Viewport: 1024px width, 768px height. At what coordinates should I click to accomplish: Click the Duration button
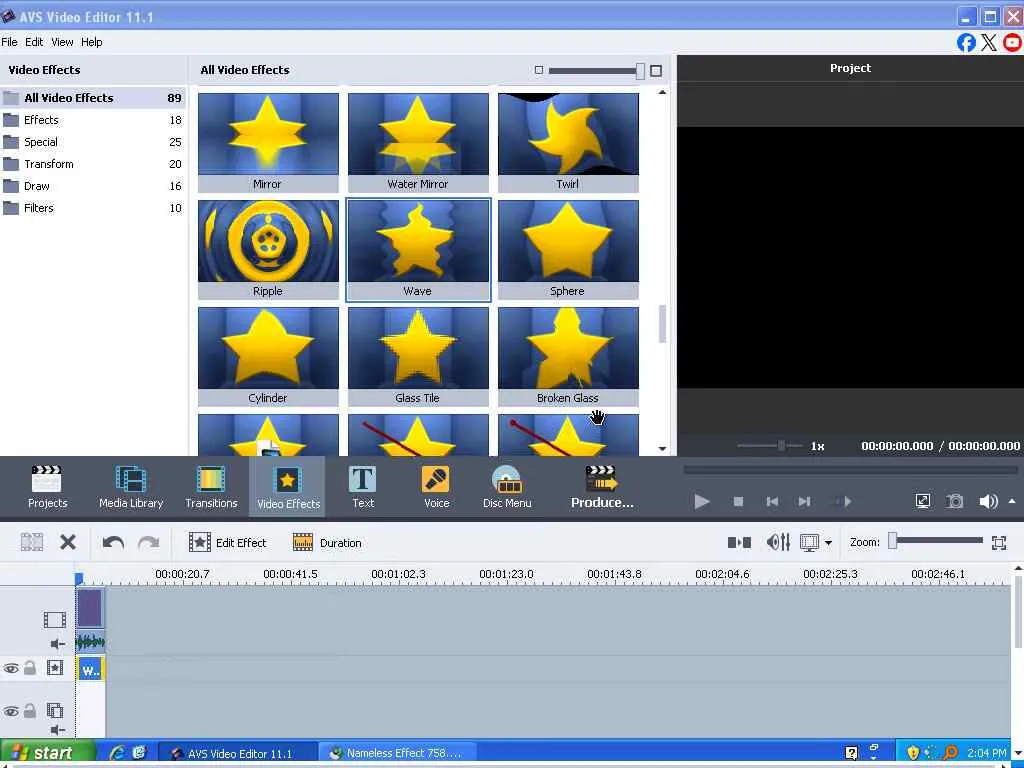(327, 543)
